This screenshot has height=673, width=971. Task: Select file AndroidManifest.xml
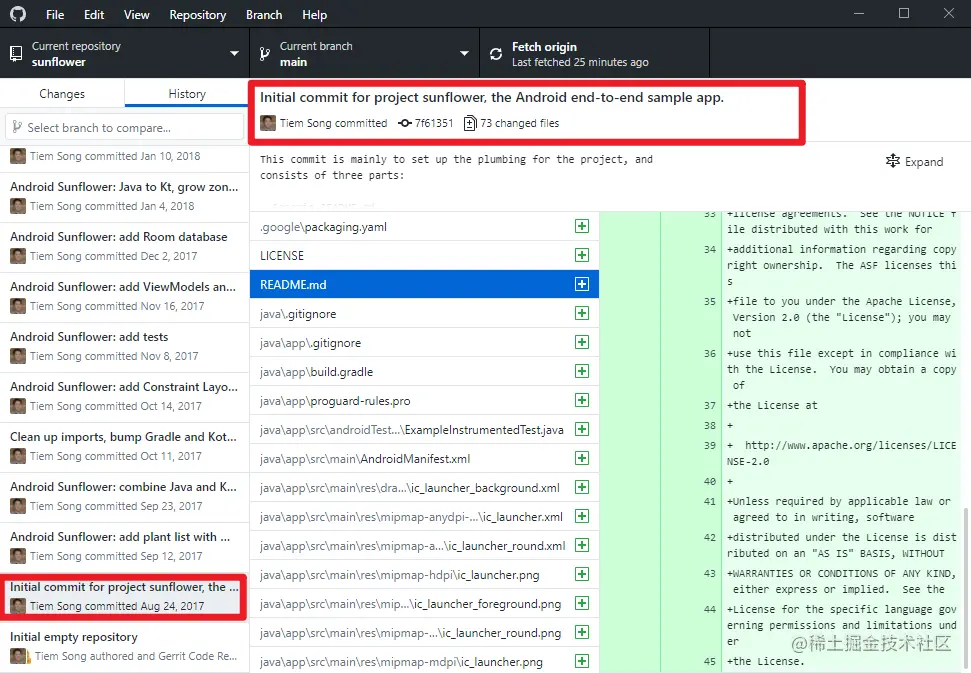point(424,459)
